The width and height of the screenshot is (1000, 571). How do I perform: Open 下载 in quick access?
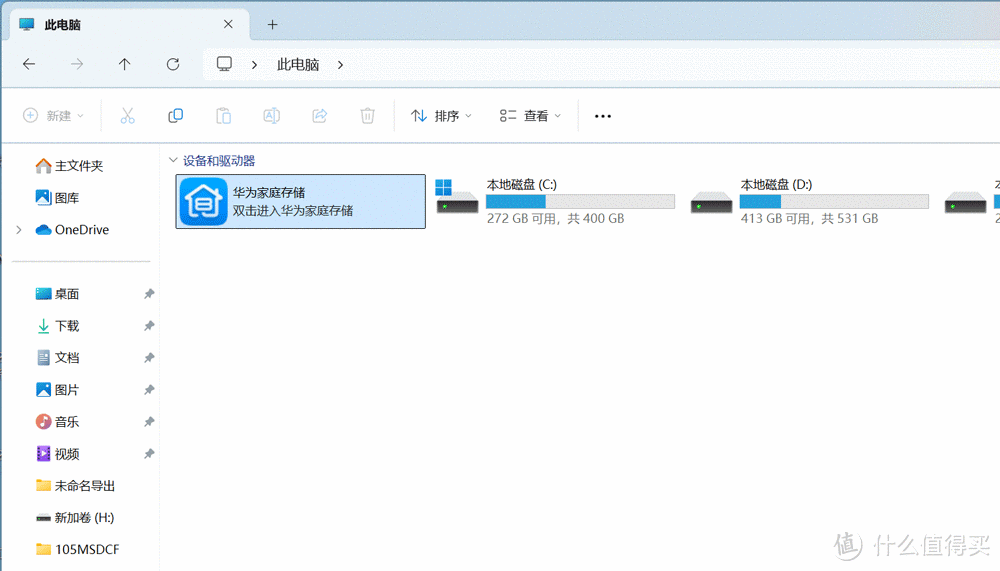pyautogui.click(x=57, y=325)
